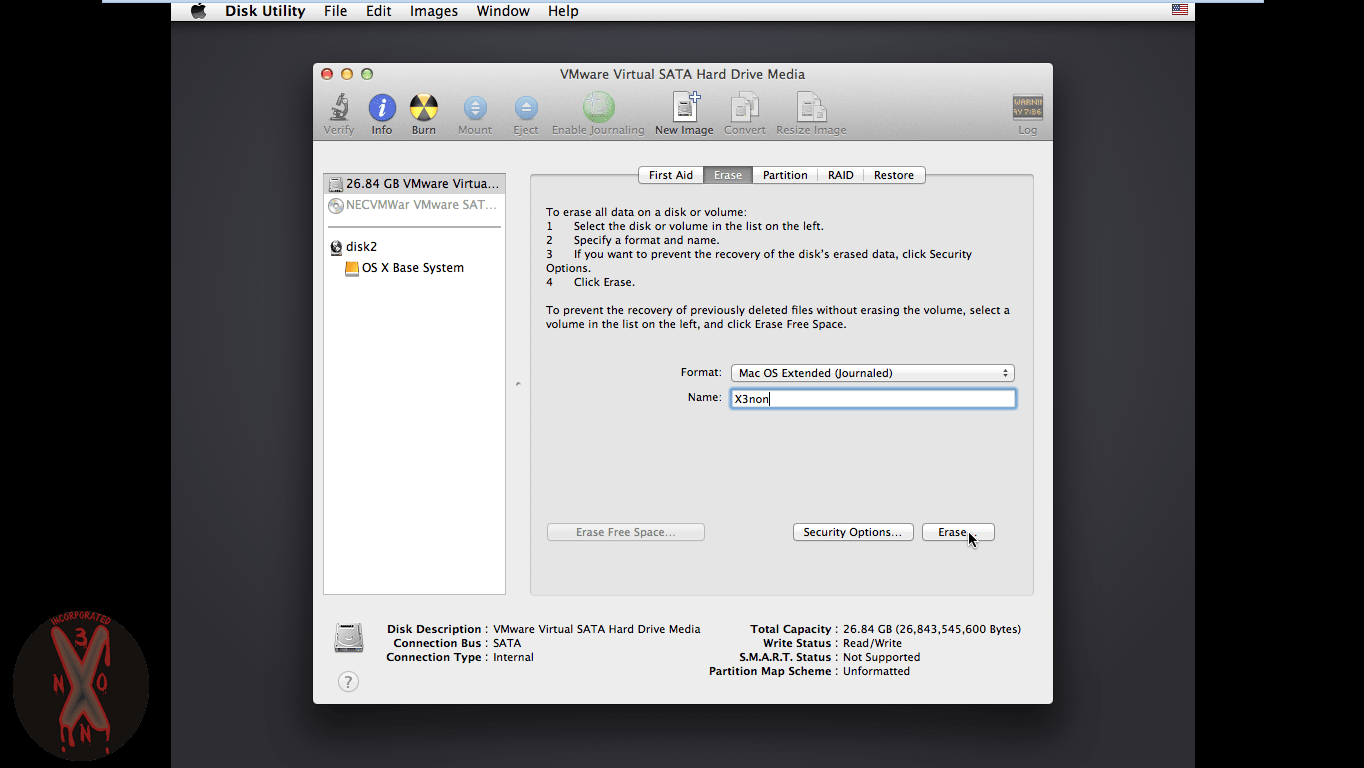Click the Write Status Read/Write value
The image size is (1364, 768).
[872, 643]
